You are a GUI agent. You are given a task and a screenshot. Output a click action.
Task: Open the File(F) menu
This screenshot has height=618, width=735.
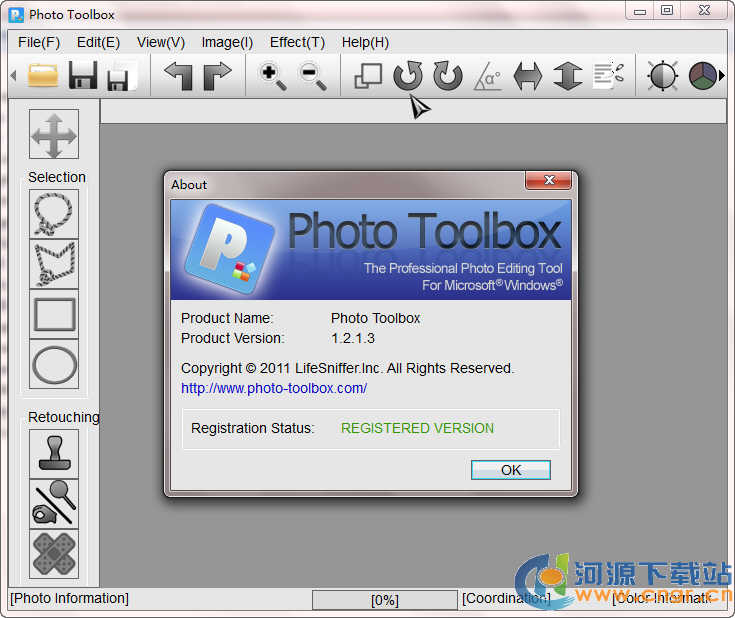[x=39, y=43]
